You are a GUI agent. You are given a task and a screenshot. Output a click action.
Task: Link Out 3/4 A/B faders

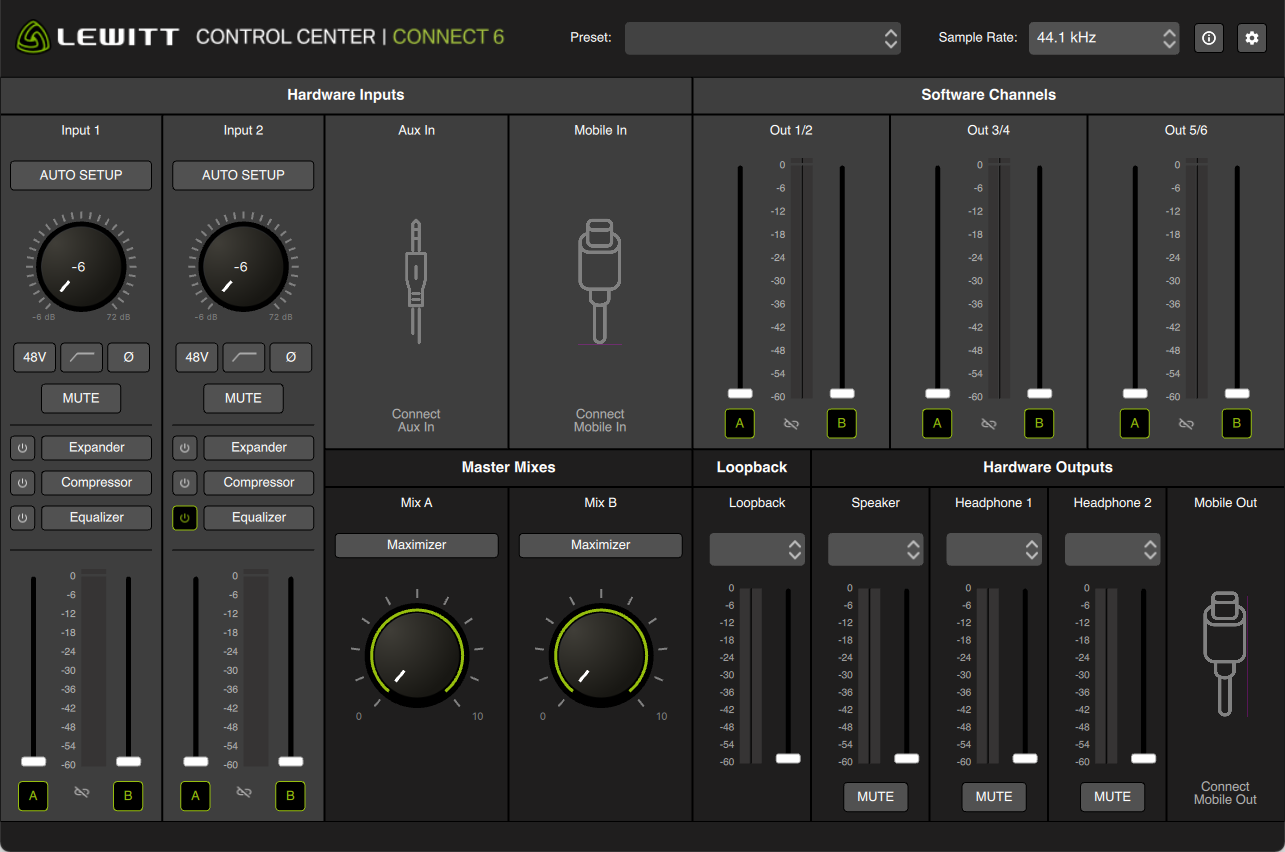(x=989, y=424)
